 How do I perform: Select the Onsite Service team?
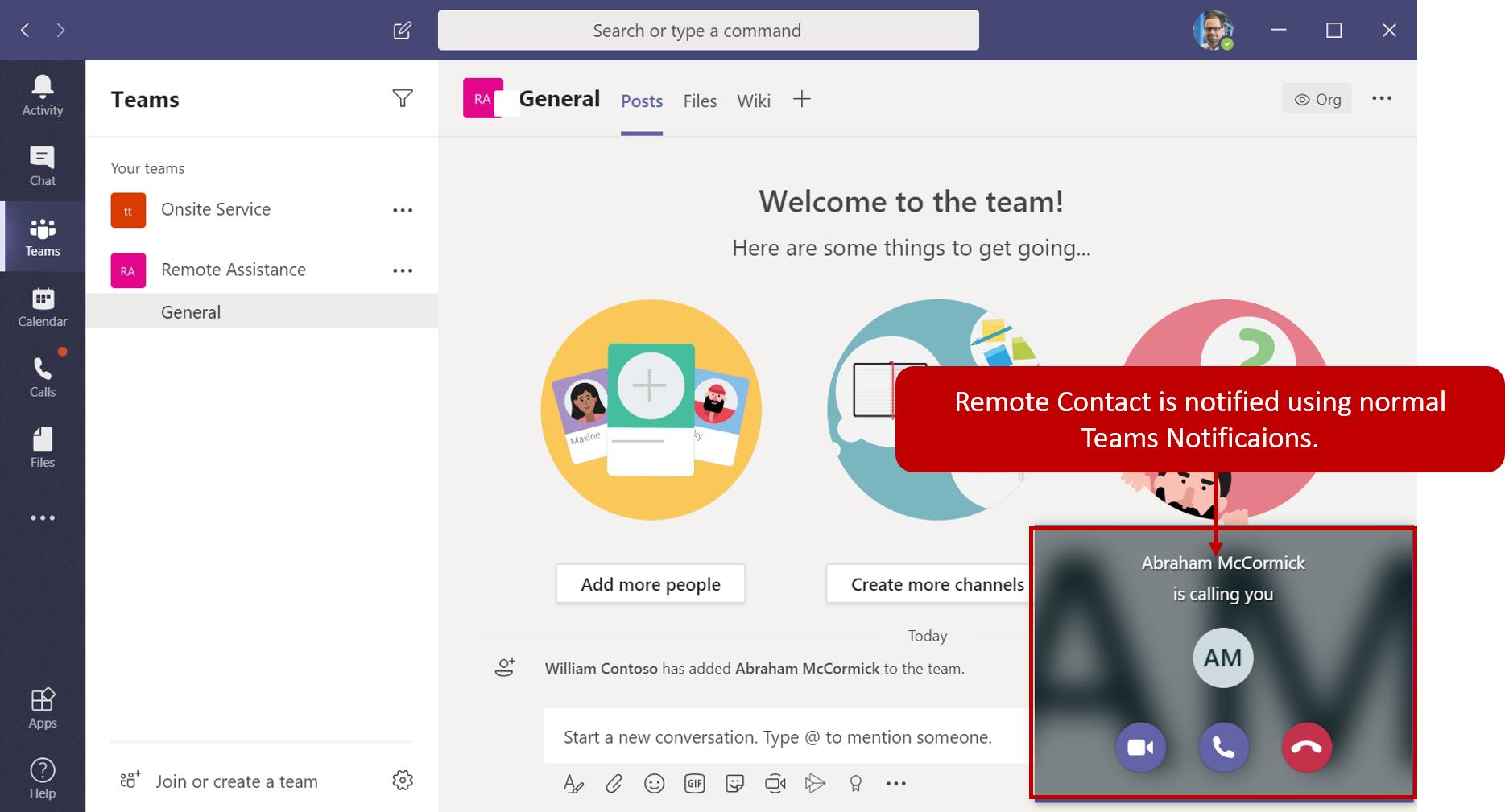tap(262, 210)
